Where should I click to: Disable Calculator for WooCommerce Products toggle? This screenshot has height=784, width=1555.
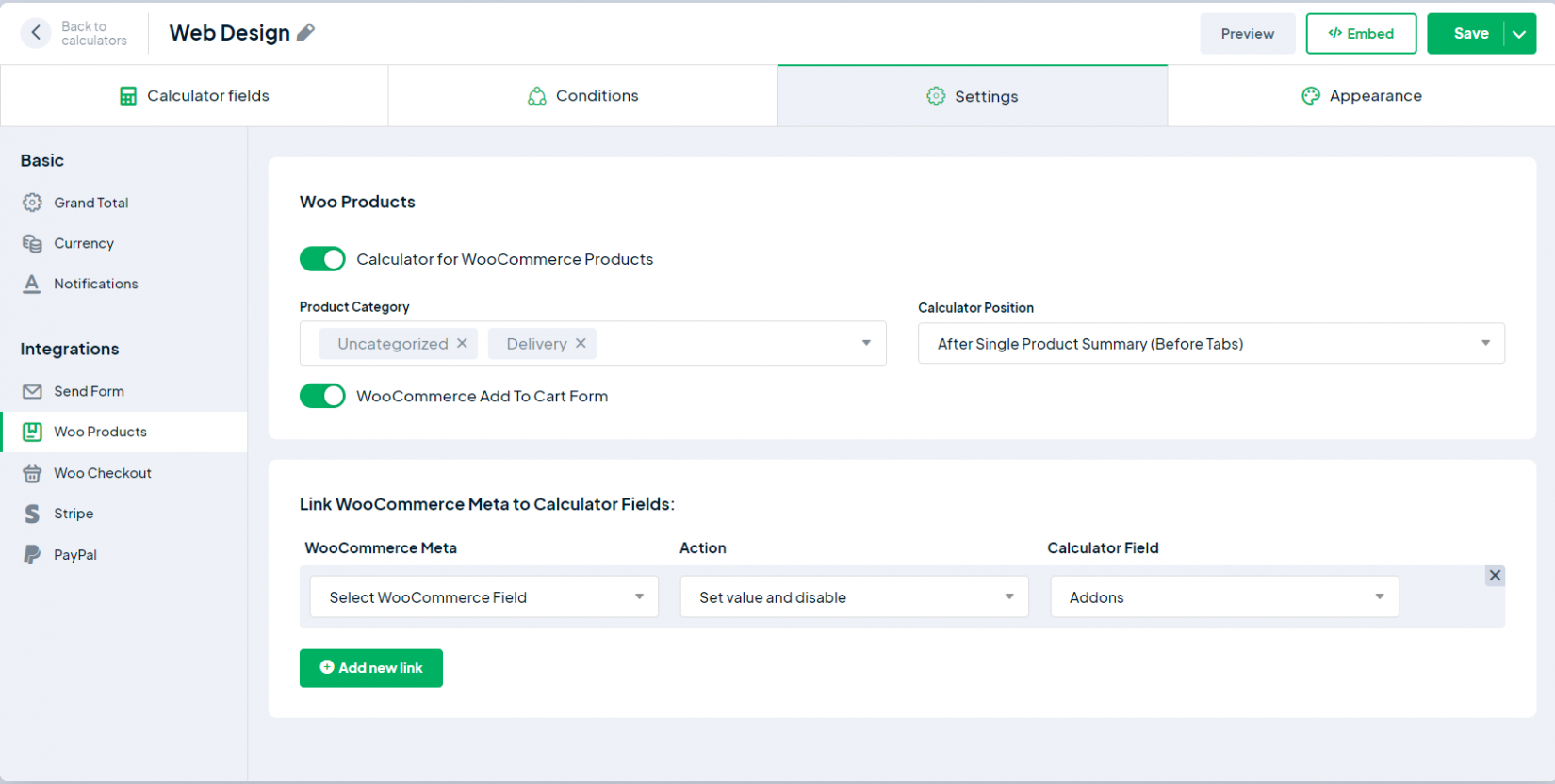[322, 259]
